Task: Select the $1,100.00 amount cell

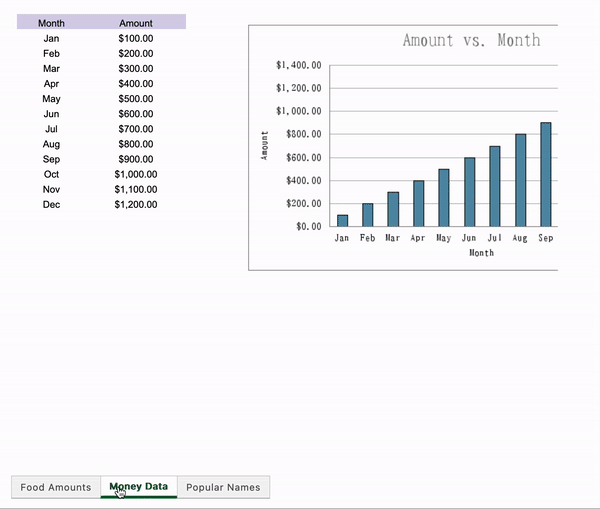Action: tap(136, 189)
